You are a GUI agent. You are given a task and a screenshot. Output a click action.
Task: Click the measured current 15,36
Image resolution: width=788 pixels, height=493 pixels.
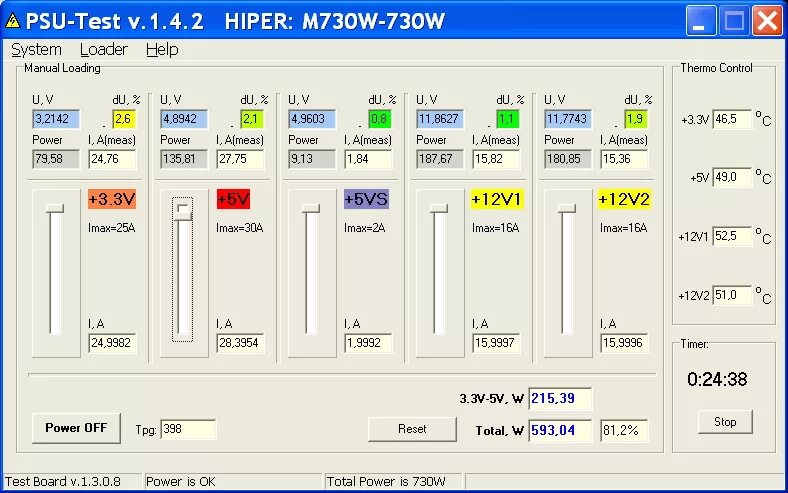pyautogui.click(x=625, y=159)
